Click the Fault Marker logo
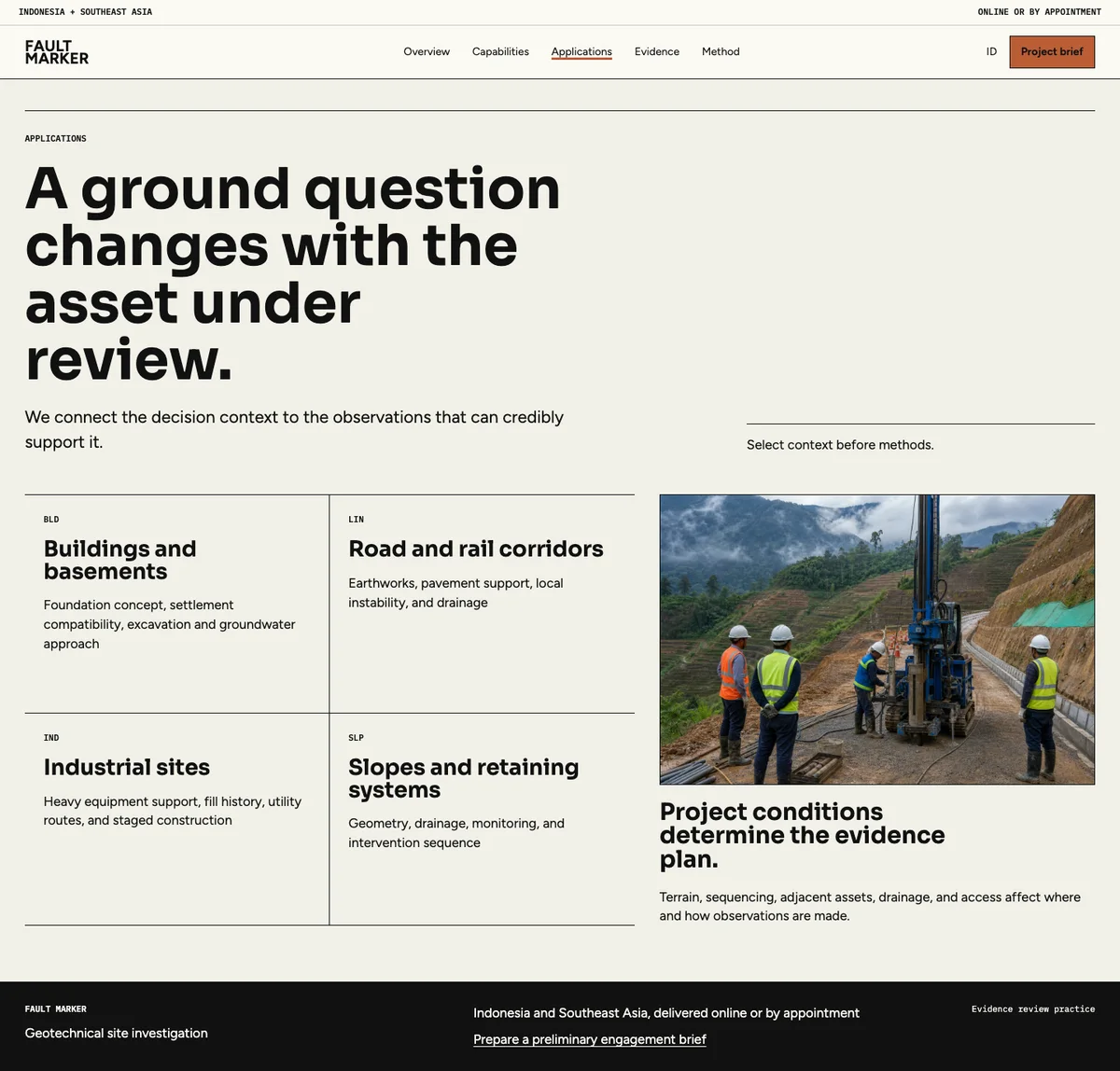Viewport: 1120px width, 1071px height. point(57,52)
